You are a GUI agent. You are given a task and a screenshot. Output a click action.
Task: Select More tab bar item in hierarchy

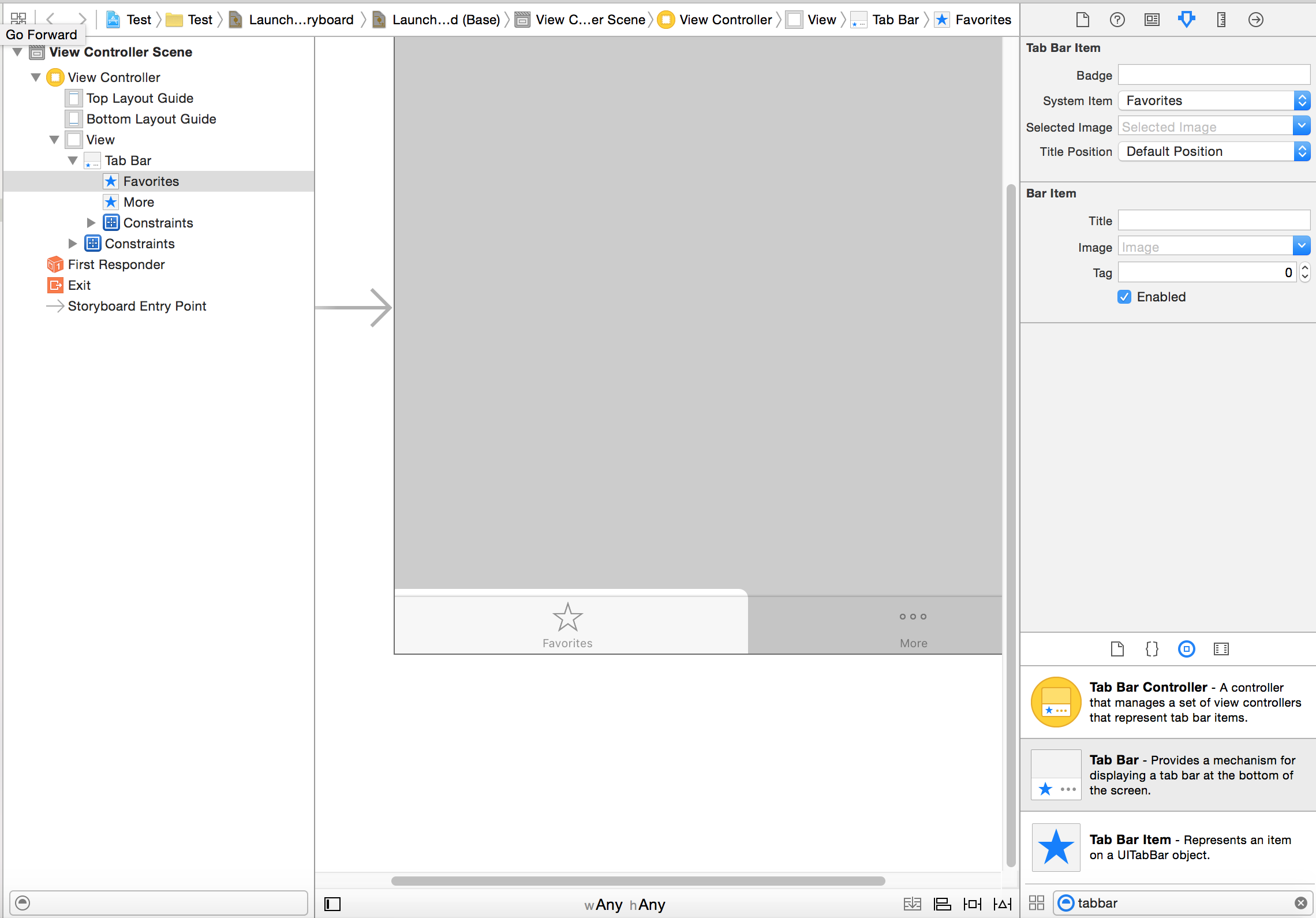click(x=139, y=202)
